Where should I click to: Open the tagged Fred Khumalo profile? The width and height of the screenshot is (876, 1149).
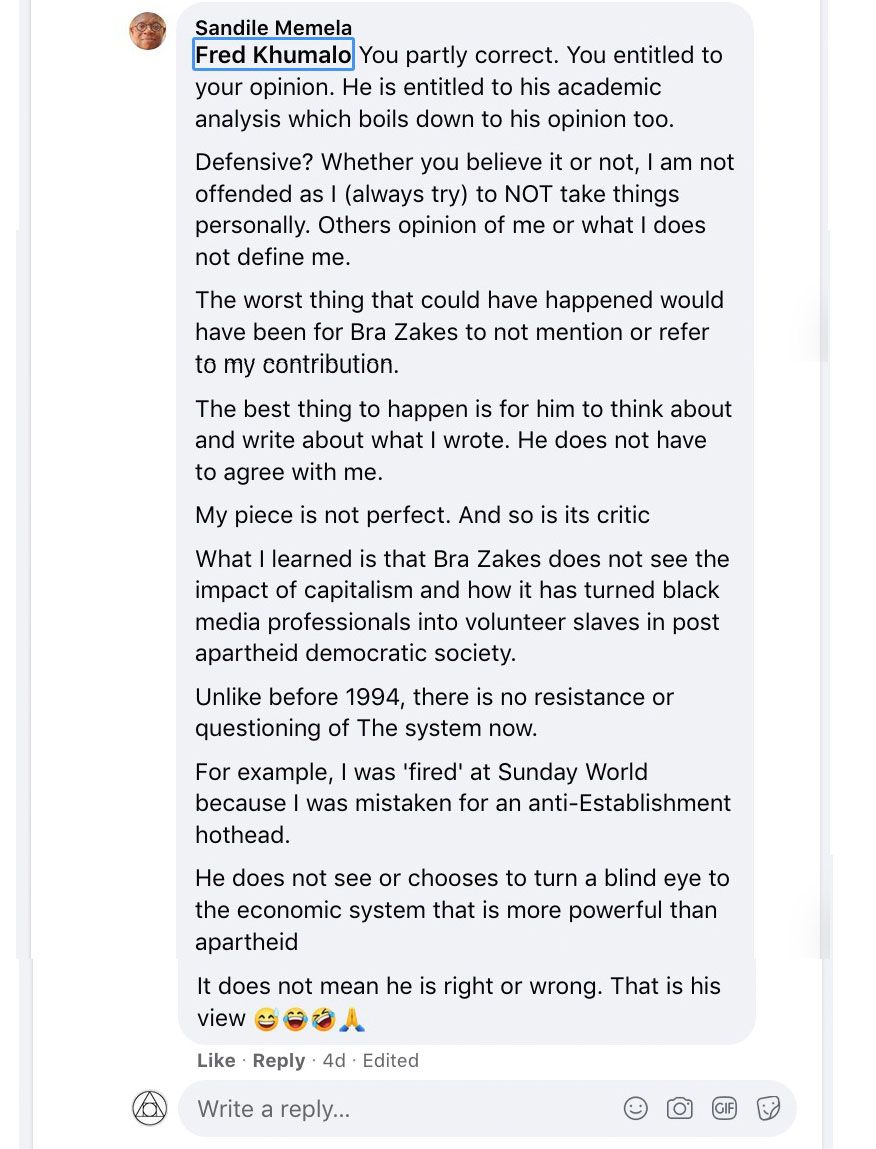[273, 55]
